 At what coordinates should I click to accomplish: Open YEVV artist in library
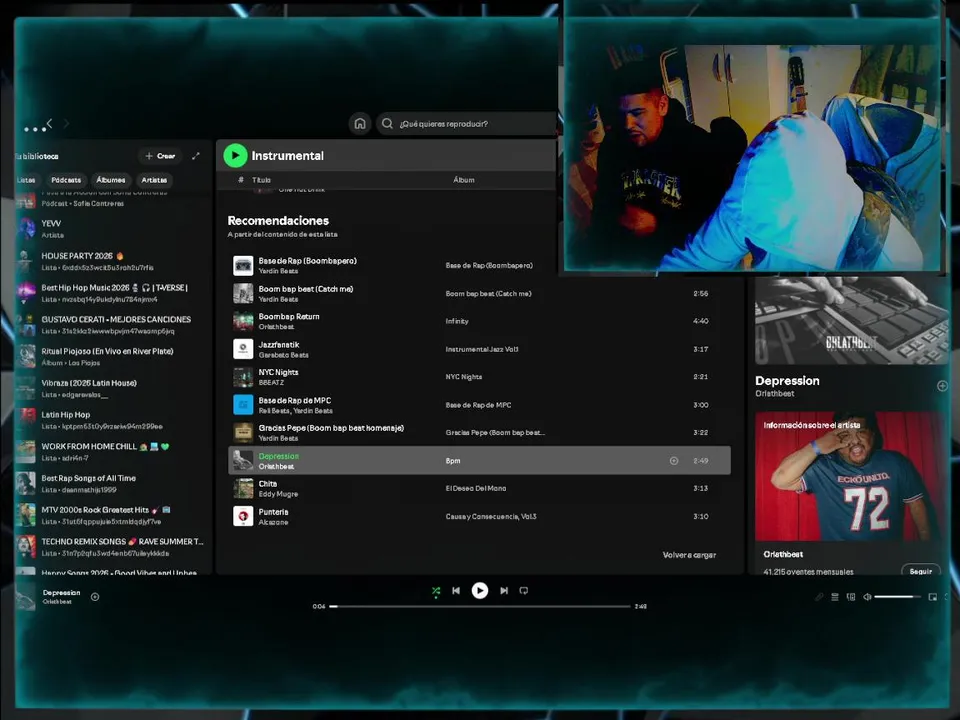point(112,229)
